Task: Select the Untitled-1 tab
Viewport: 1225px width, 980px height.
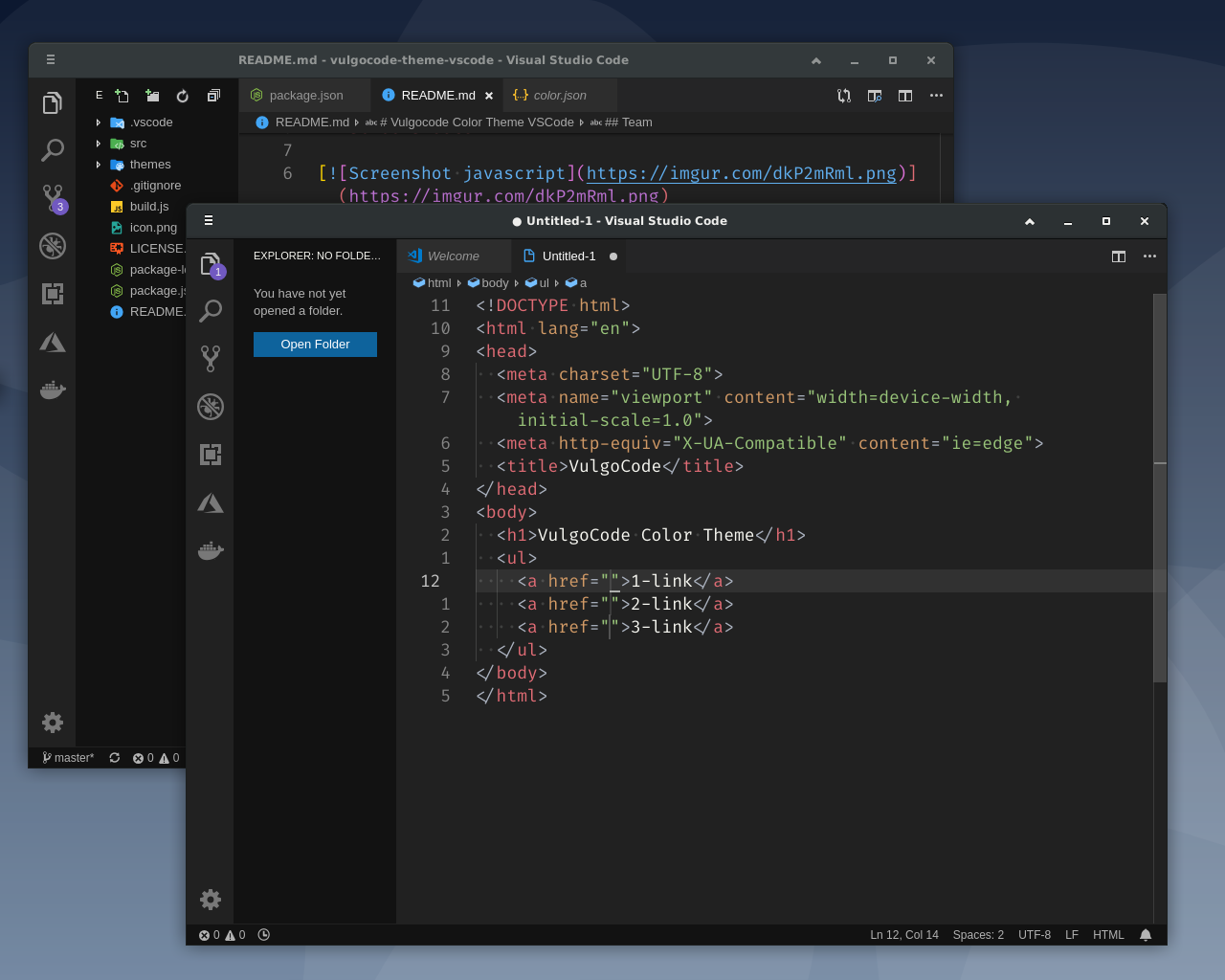Action: coord(568,256)
